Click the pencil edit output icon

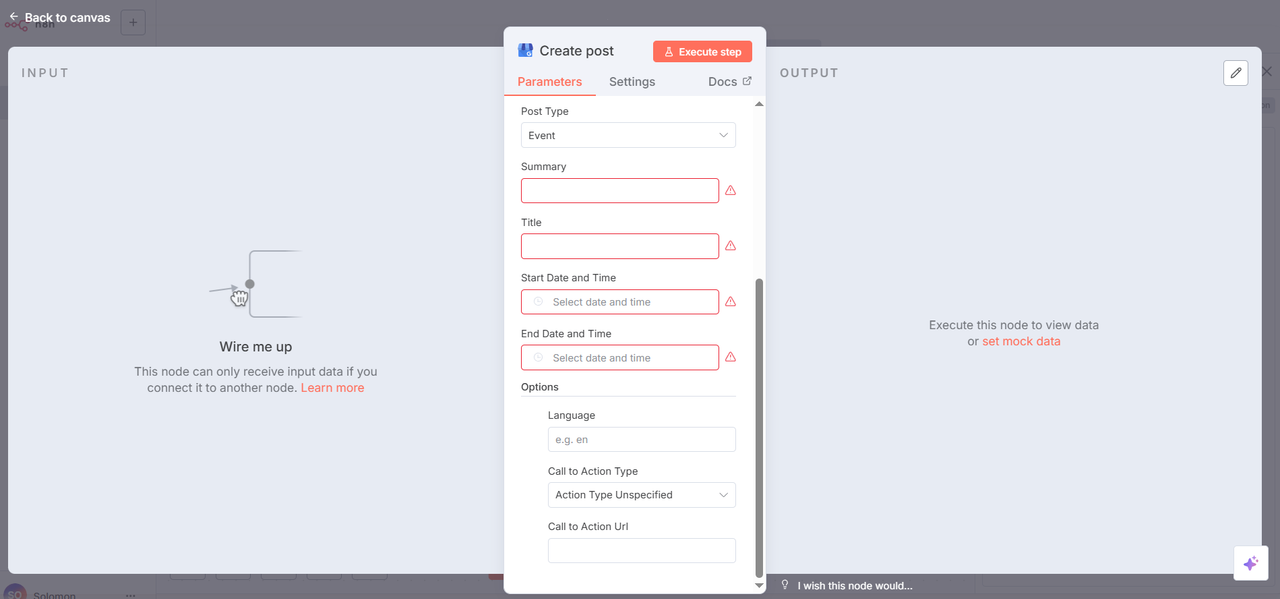coord(1236,73)
